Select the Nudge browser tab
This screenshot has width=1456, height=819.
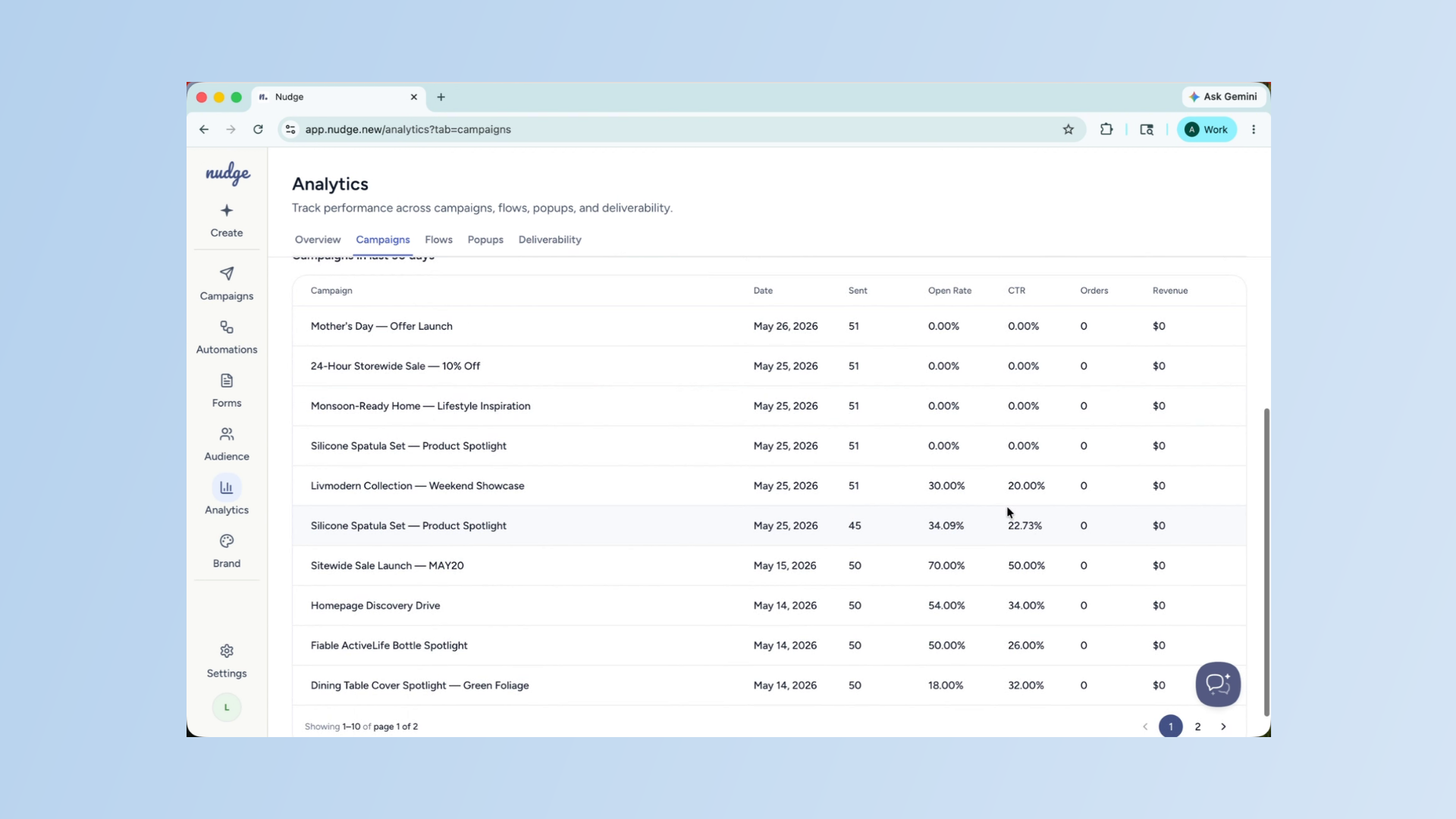[x=339, y=97]
